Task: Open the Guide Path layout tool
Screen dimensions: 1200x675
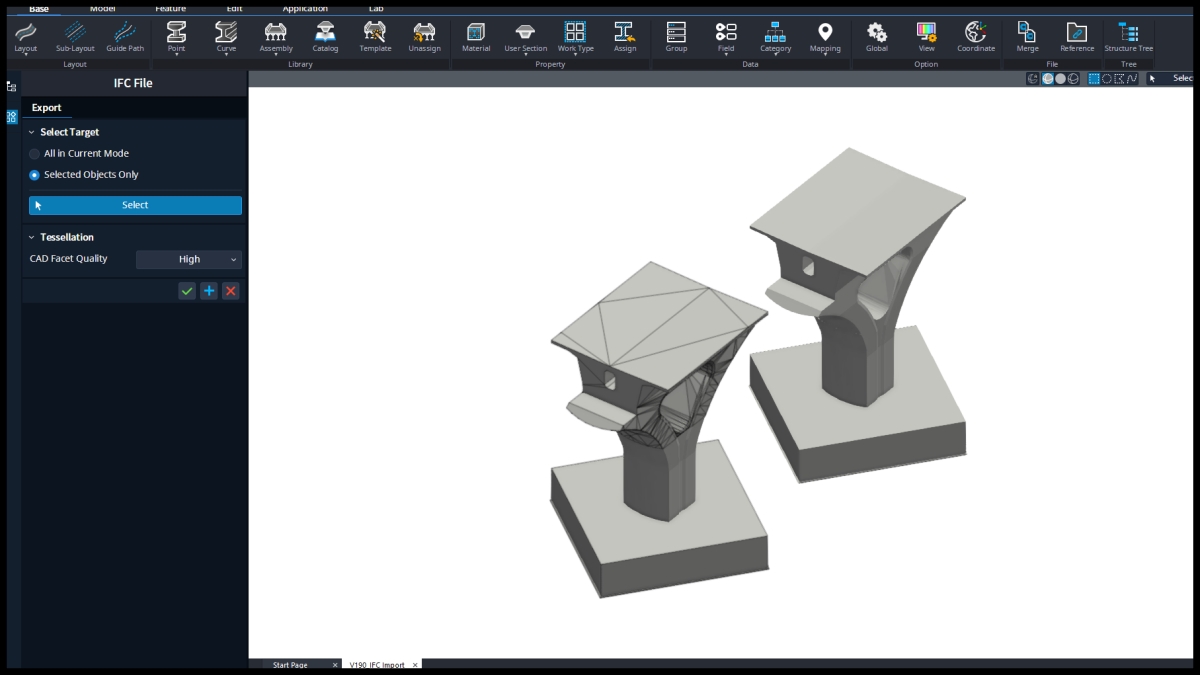Action: click(125, 37)
